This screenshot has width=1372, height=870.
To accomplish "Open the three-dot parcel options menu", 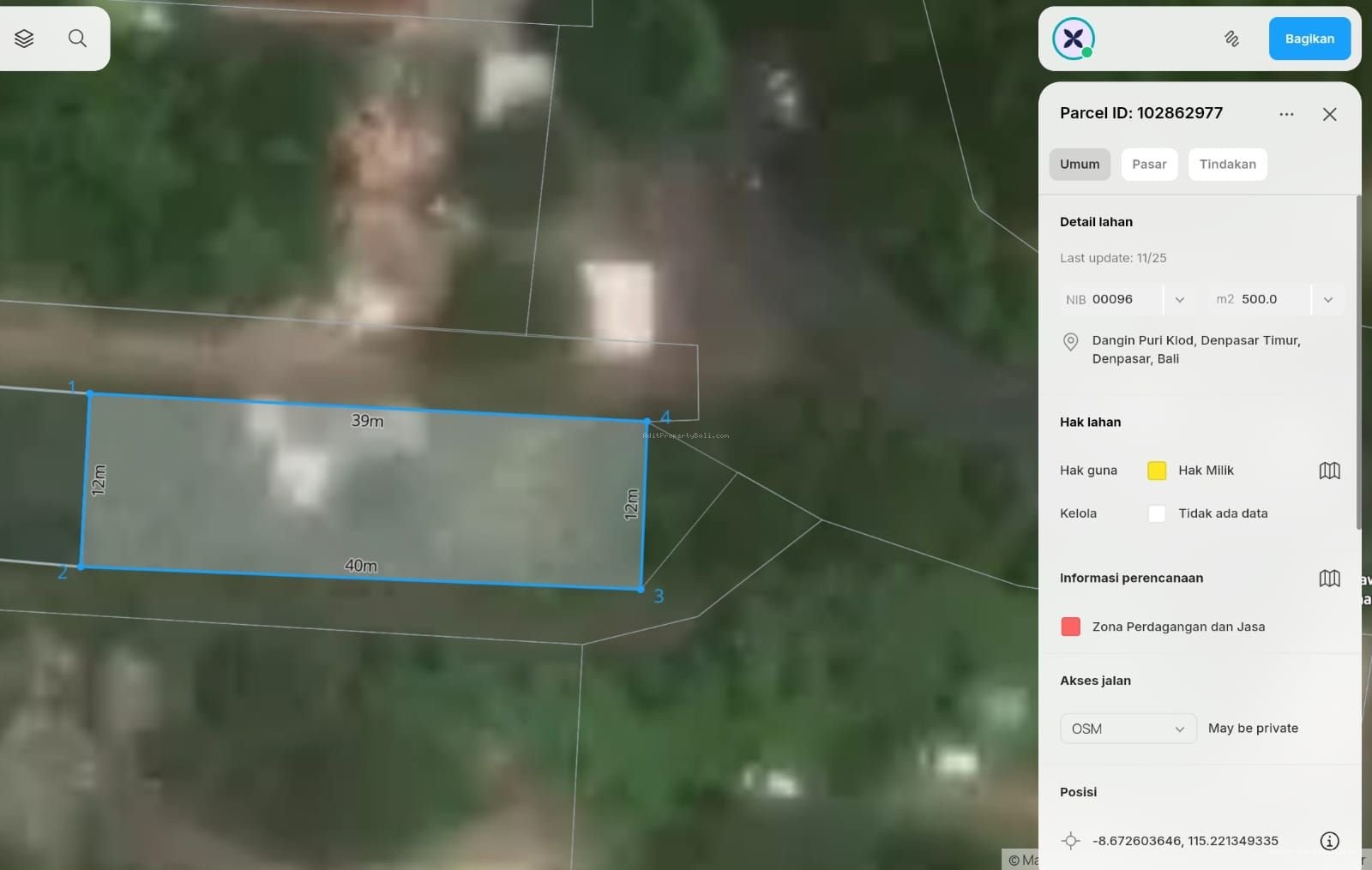I will [1286, 114].
